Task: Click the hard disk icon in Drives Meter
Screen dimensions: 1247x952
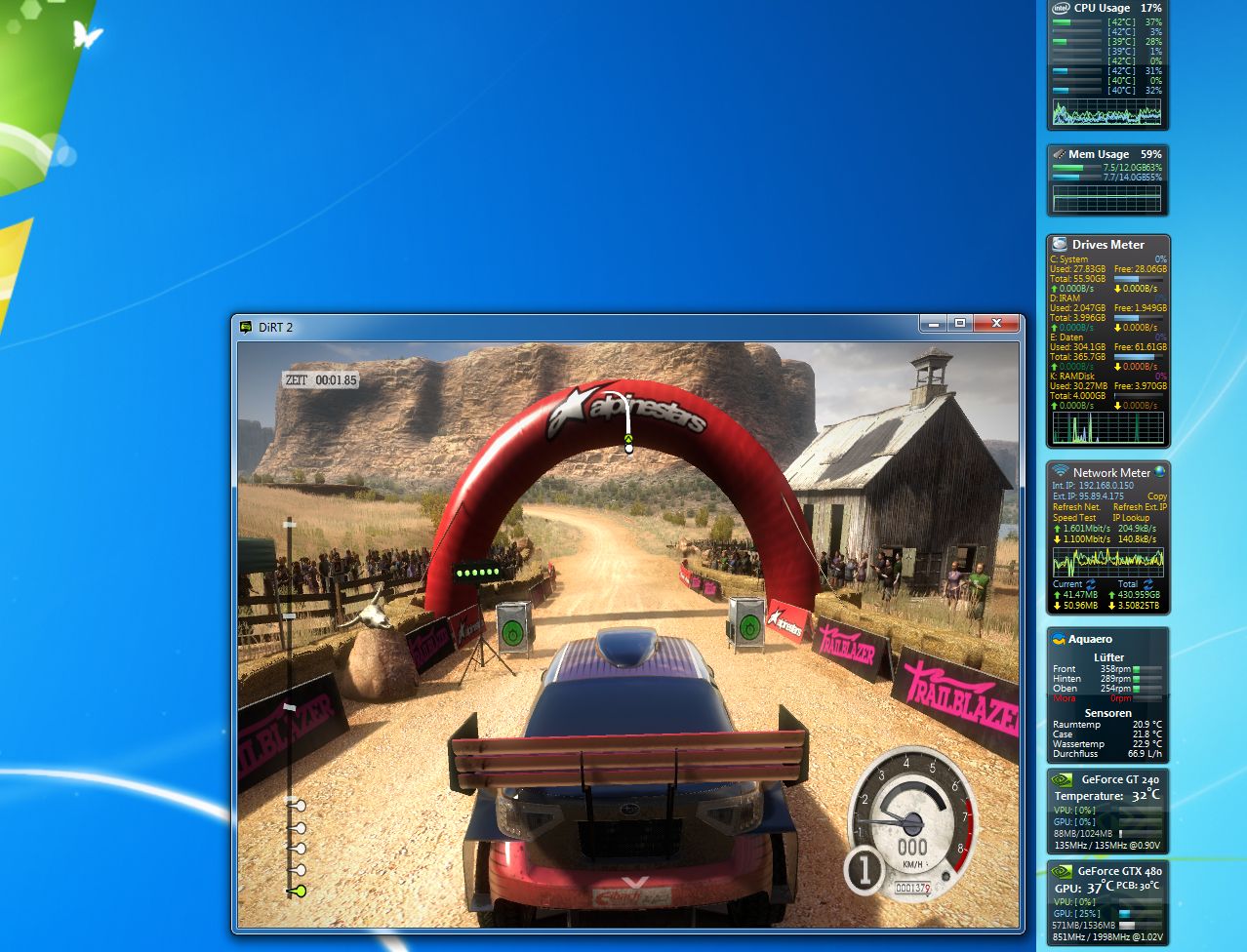Action: (x=1060, y=244)
